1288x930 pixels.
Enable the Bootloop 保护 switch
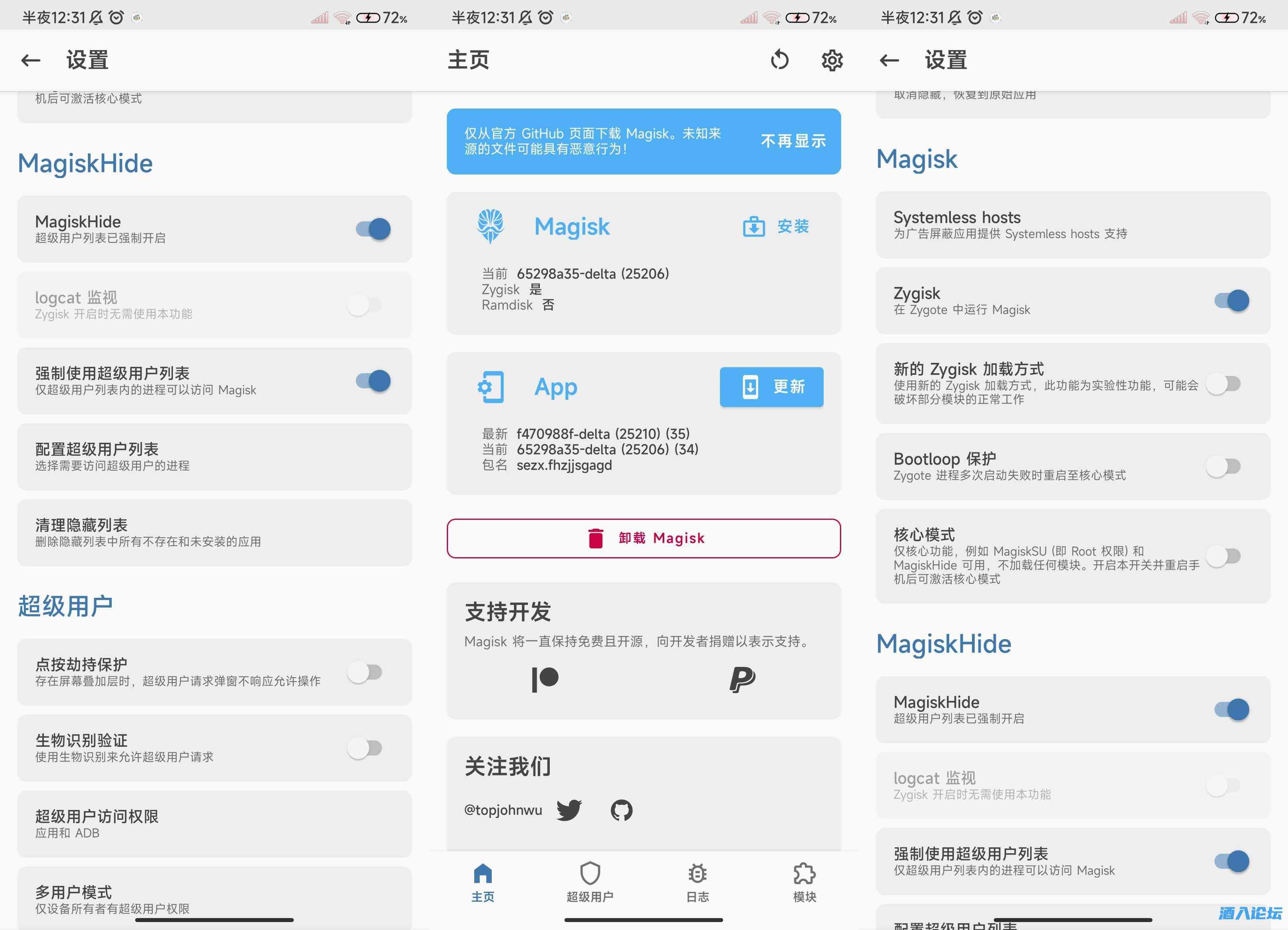tap(1223, 467)
